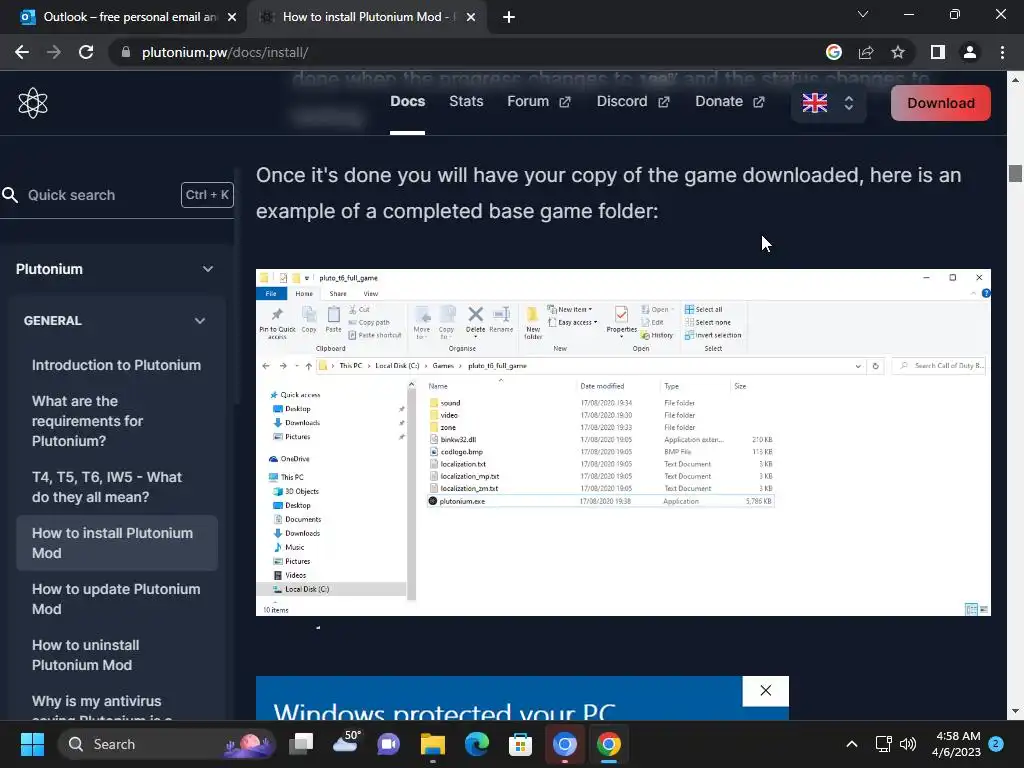View site information lock icon
Viewport: 1024px width, 768px height.
[x=126, y=52]
